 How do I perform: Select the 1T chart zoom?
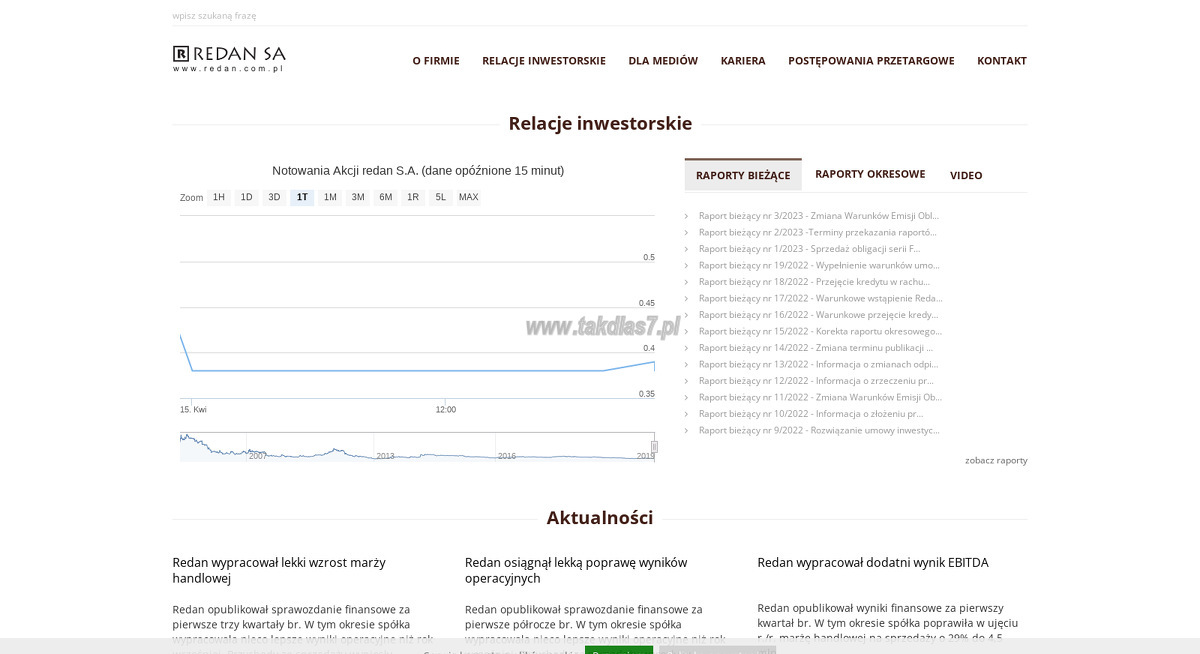tap(302, 197)
